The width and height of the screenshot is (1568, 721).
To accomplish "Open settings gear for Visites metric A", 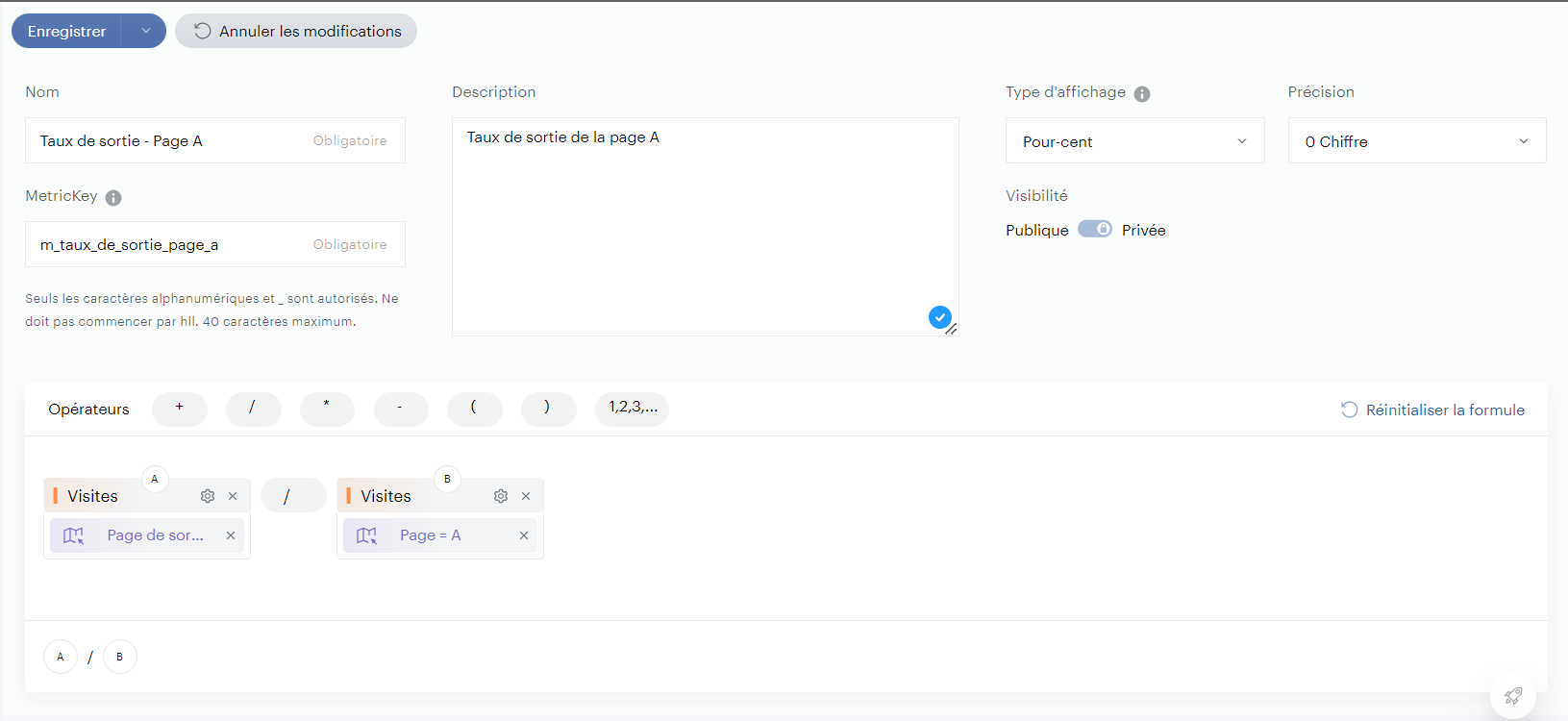I will [208, 496].
